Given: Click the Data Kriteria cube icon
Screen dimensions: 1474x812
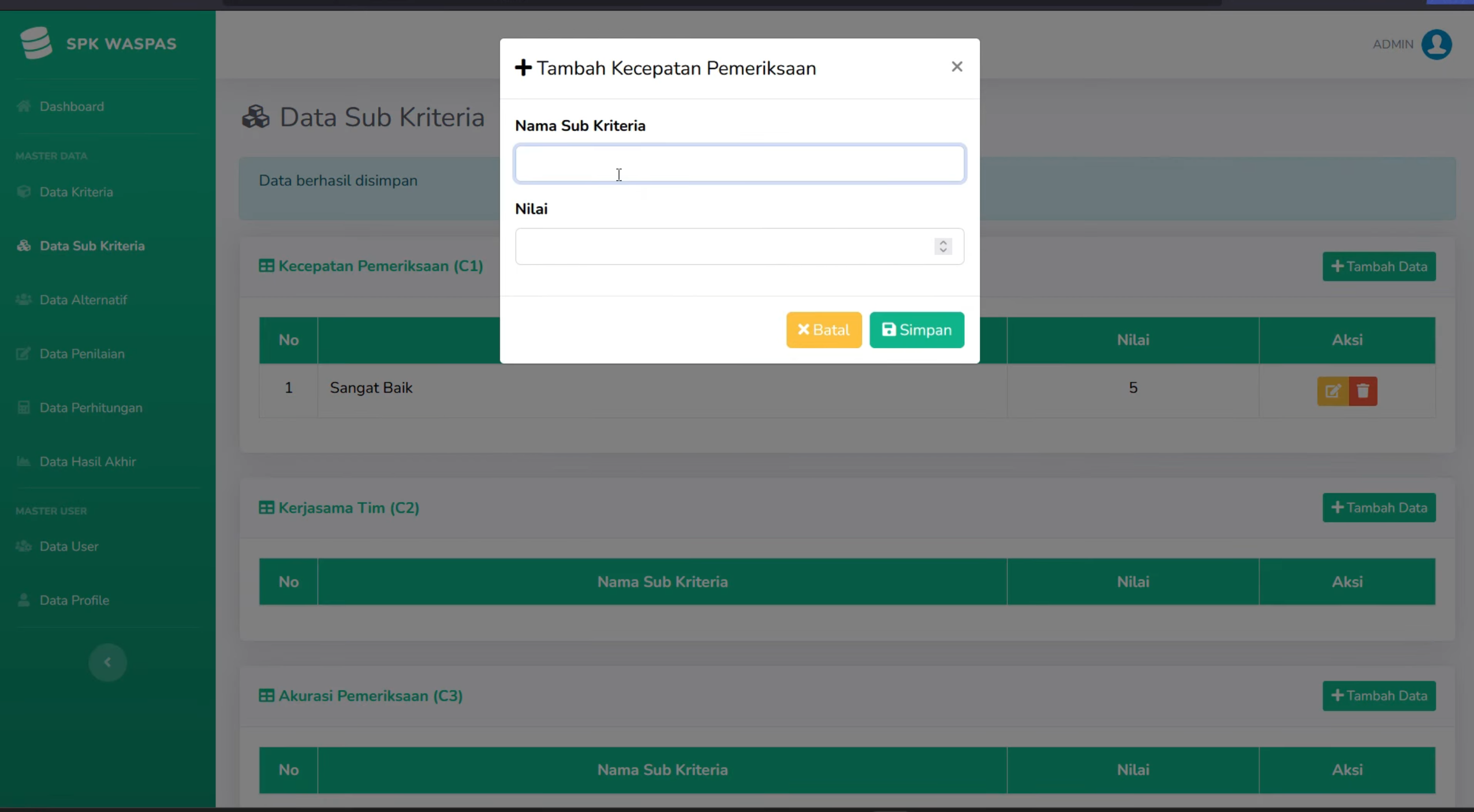Looking at the screenshot, I should [24, 192].
